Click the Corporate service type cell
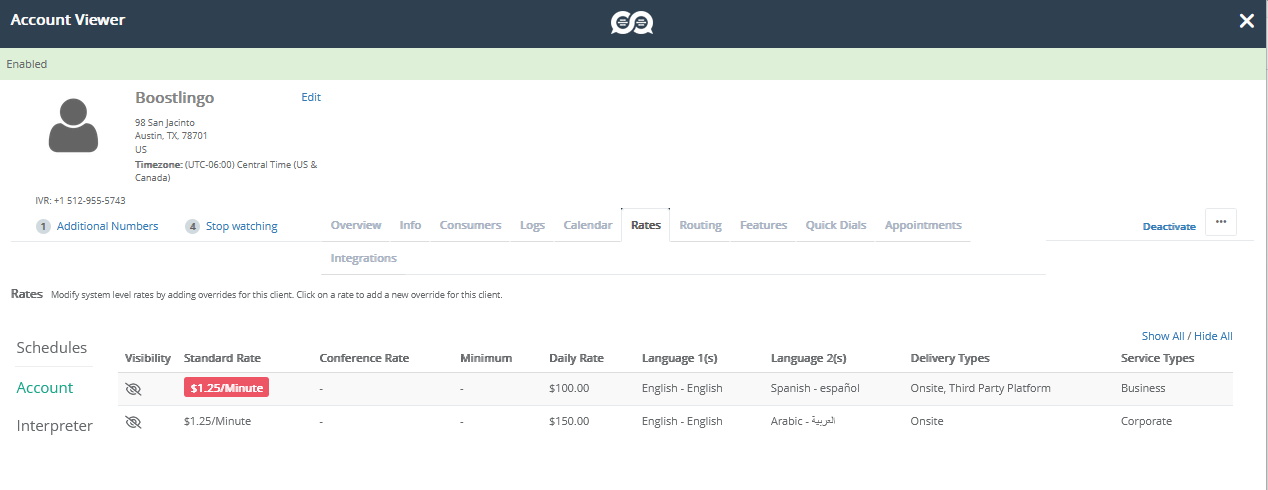The image size is (1268, 490). [1146, 421]
